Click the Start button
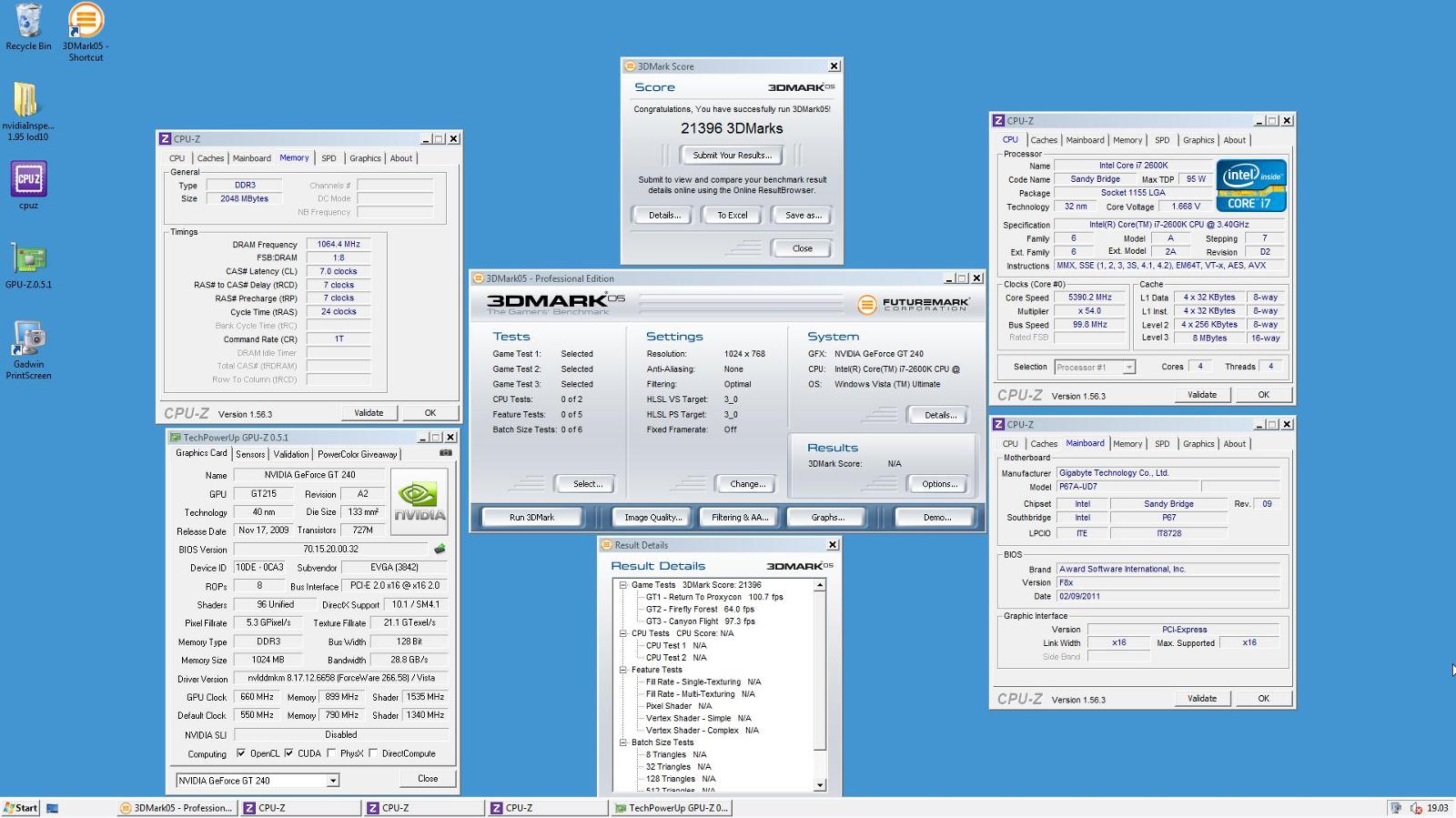The width and height of the screenshot is (1456, 818). point(21,808)
